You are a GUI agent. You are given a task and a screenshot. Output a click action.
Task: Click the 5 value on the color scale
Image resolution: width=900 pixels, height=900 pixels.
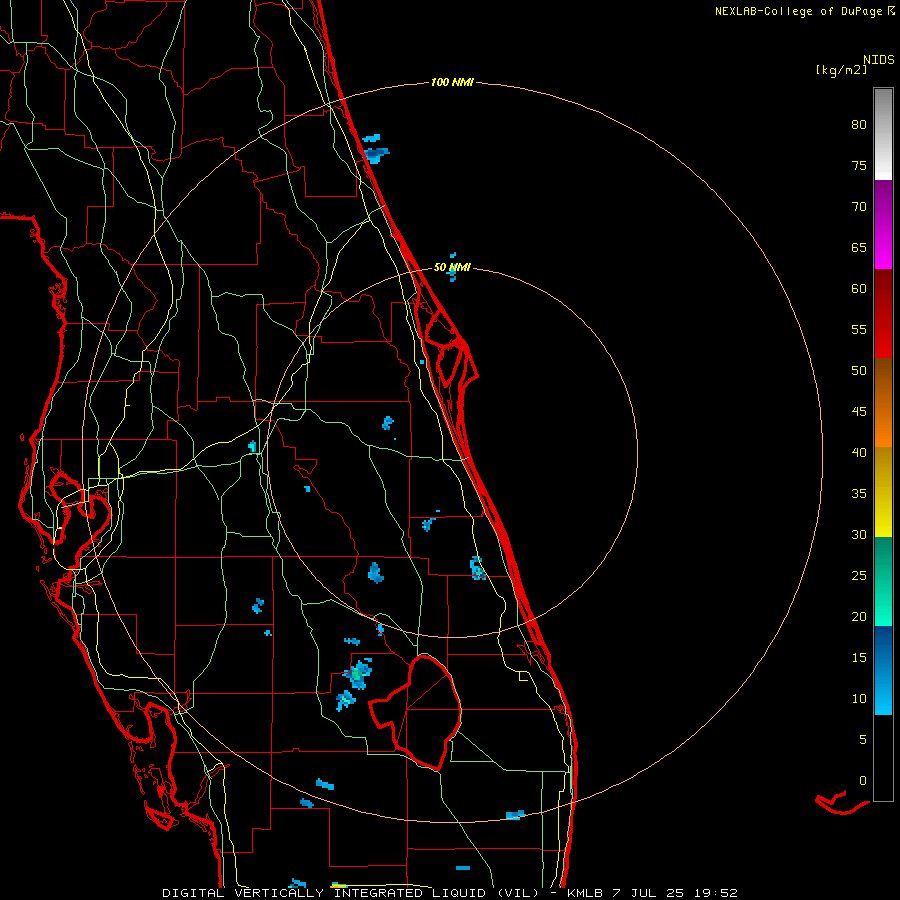pyautogui.click(x=863, y=739)
